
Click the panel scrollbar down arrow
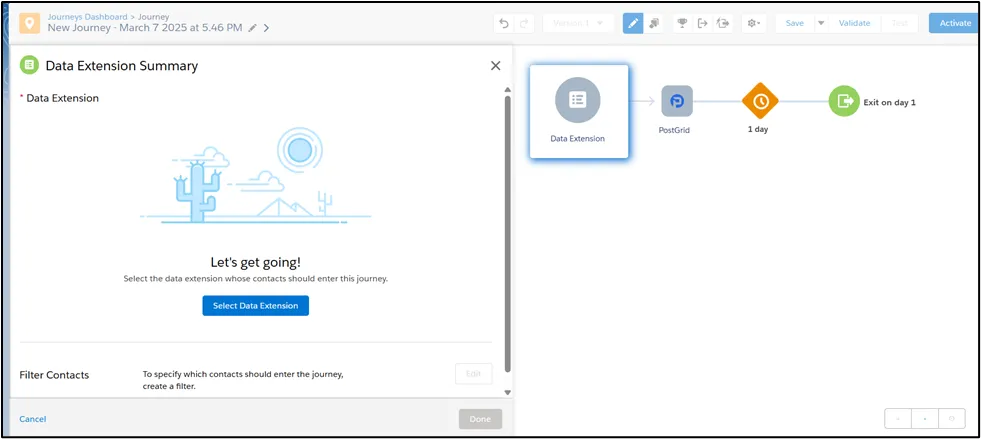pos(507,392)
